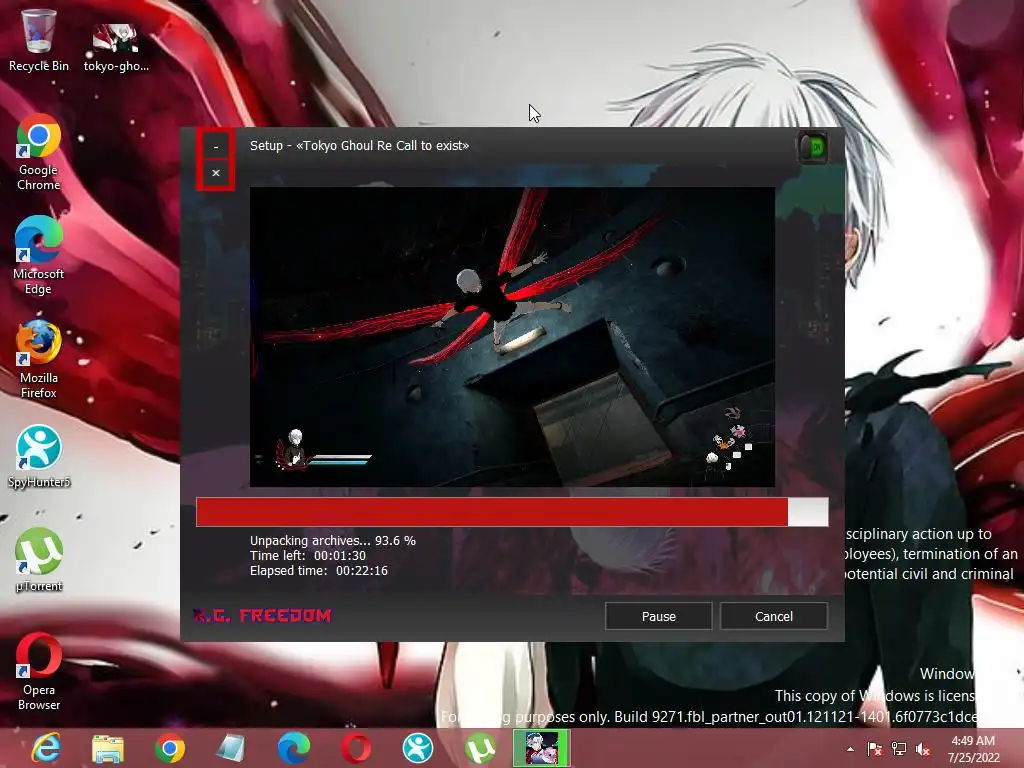
Task: Launch µTorrent desktop shortcut
Action: coord(39,560)
